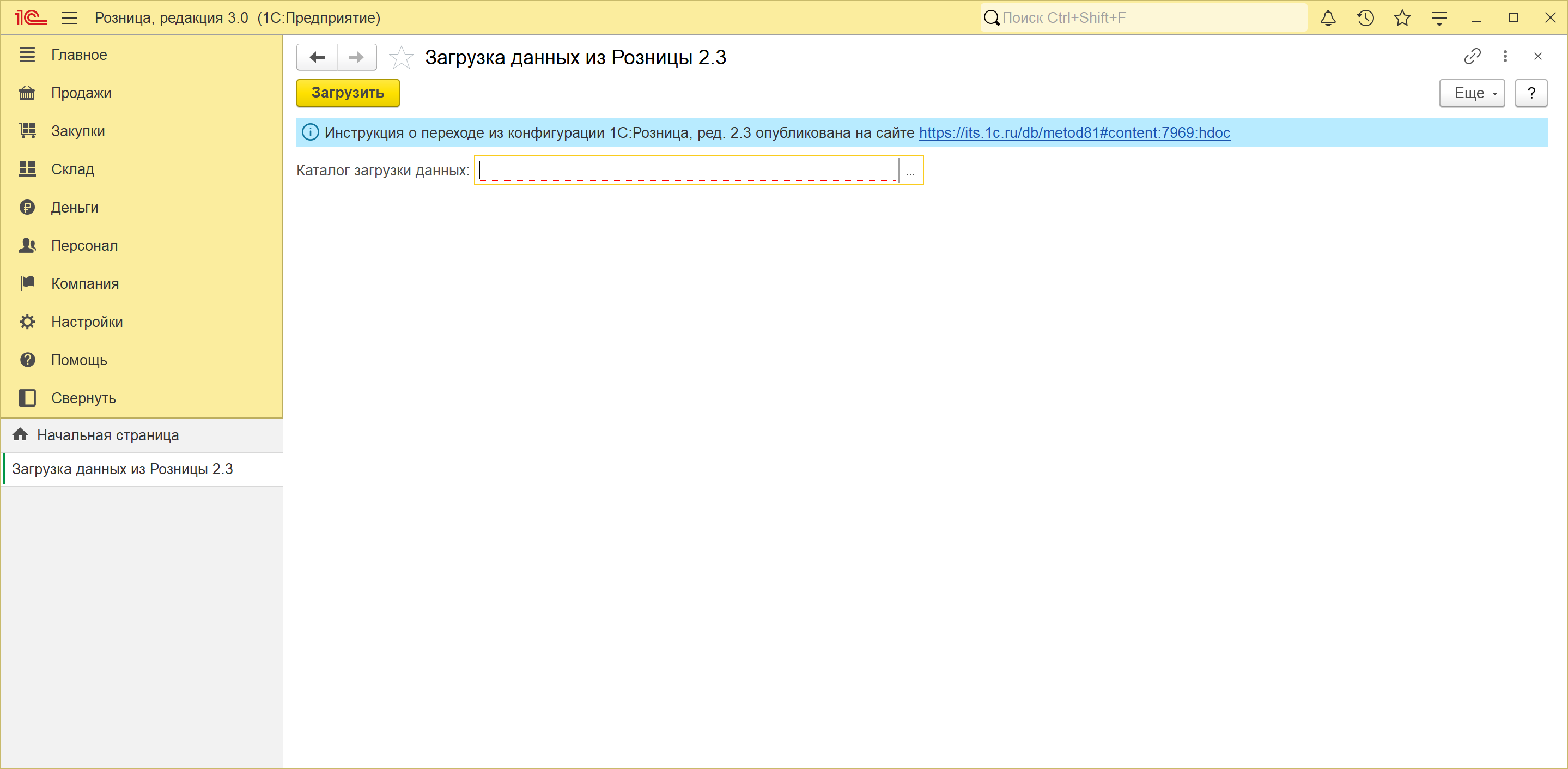
Task: Close the 1C application window
Action: [1551, 17]
